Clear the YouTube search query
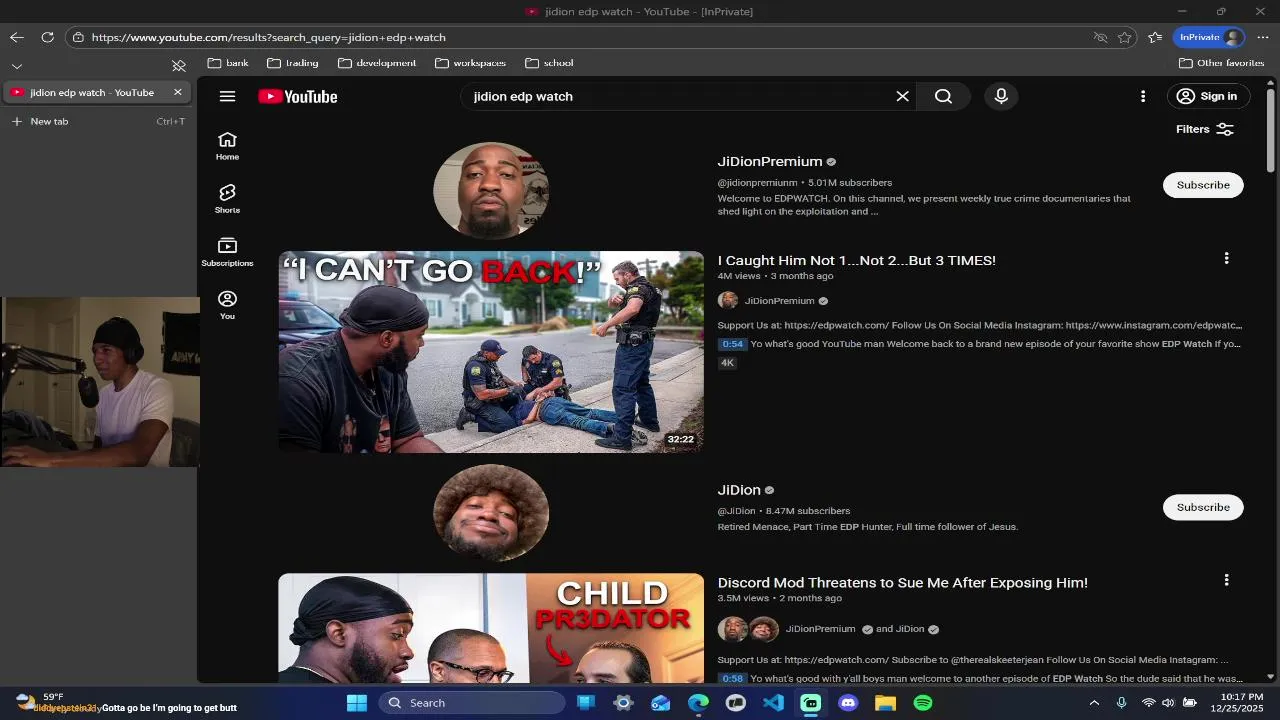 tap(902, 96)
